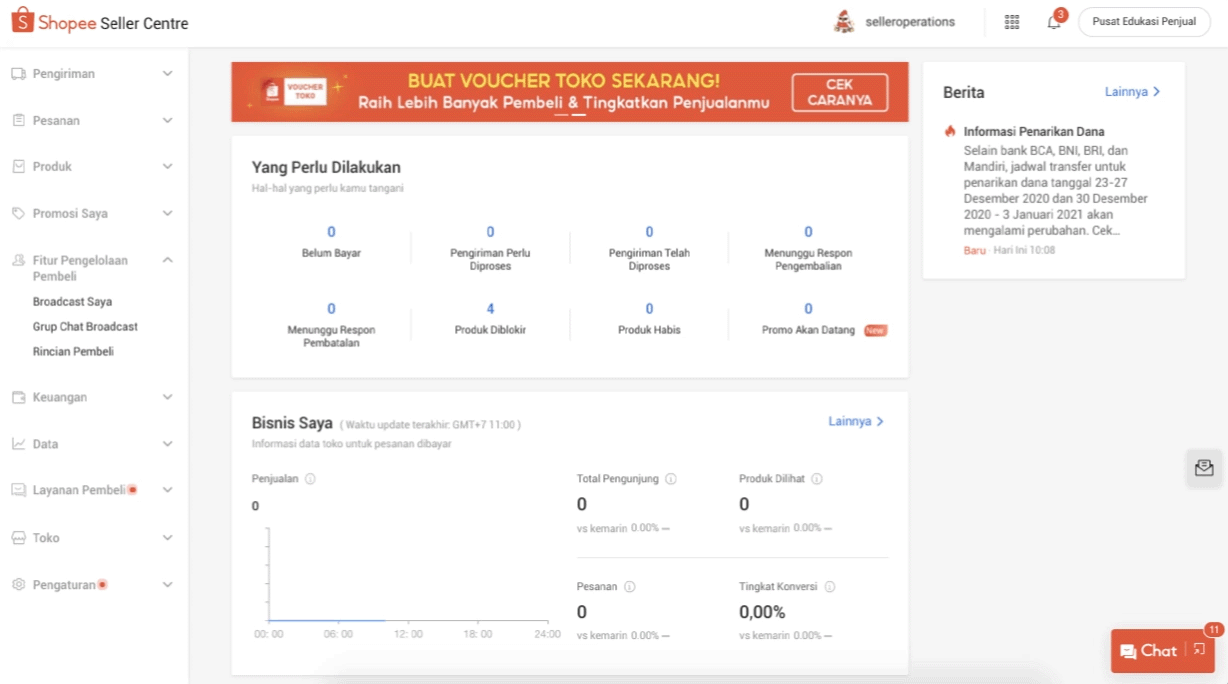Open Grup Chat Broadcast menu item
The height and width of the screenshot is (684, 1228).
tap(85, 327)
